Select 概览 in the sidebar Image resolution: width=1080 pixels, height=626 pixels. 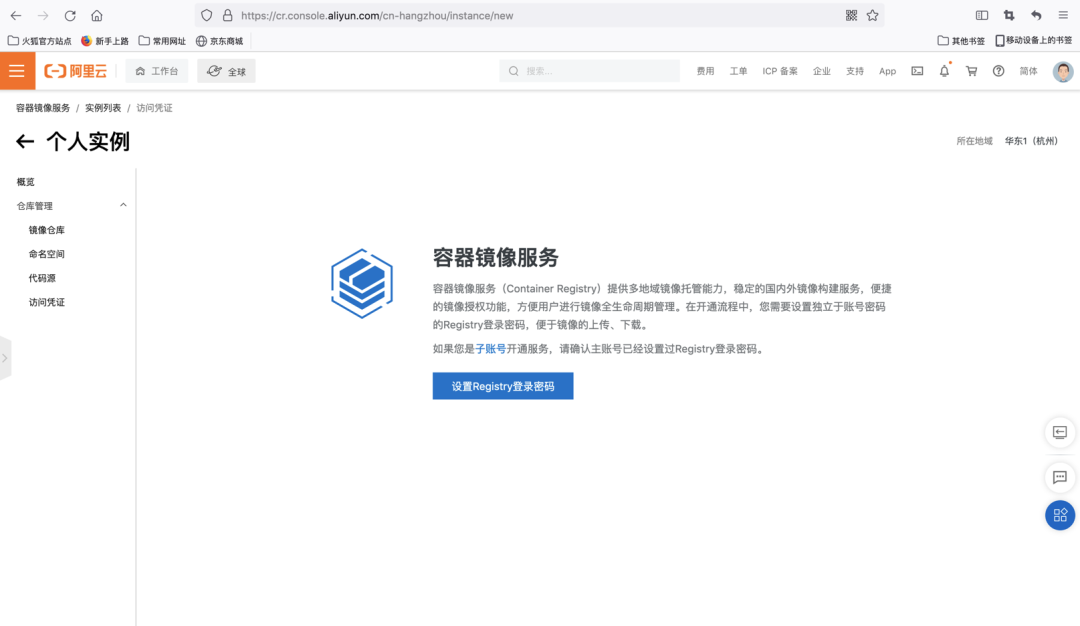click(x=25, y=182)
